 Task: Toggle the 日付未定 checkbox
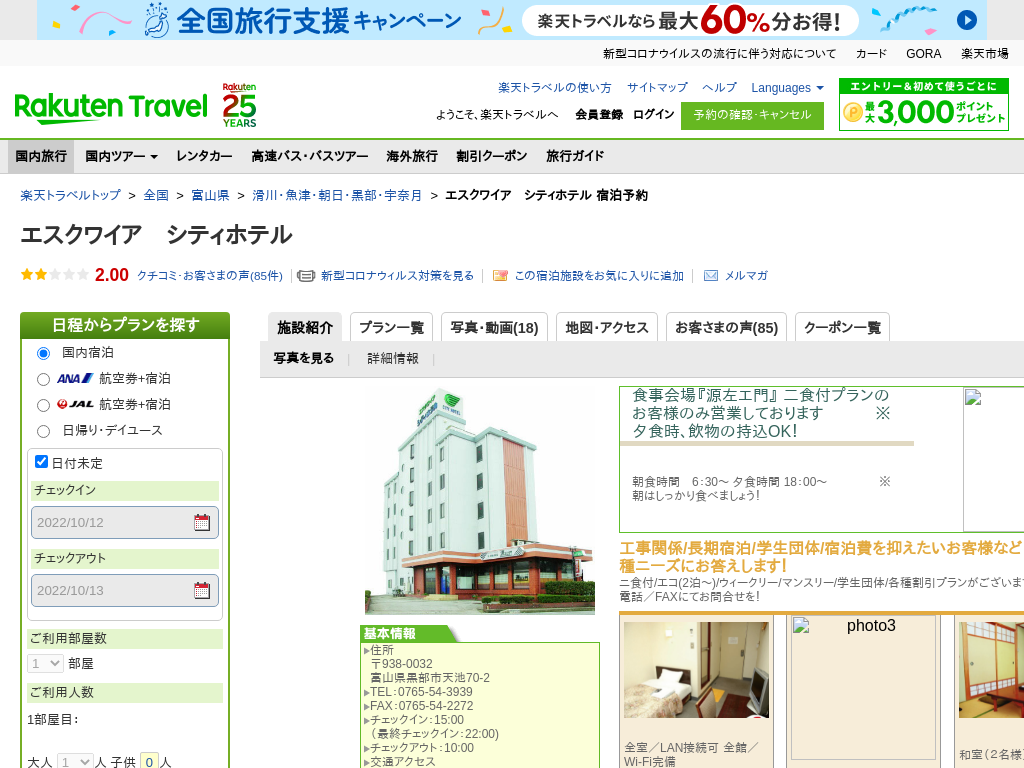coord(42,462)
